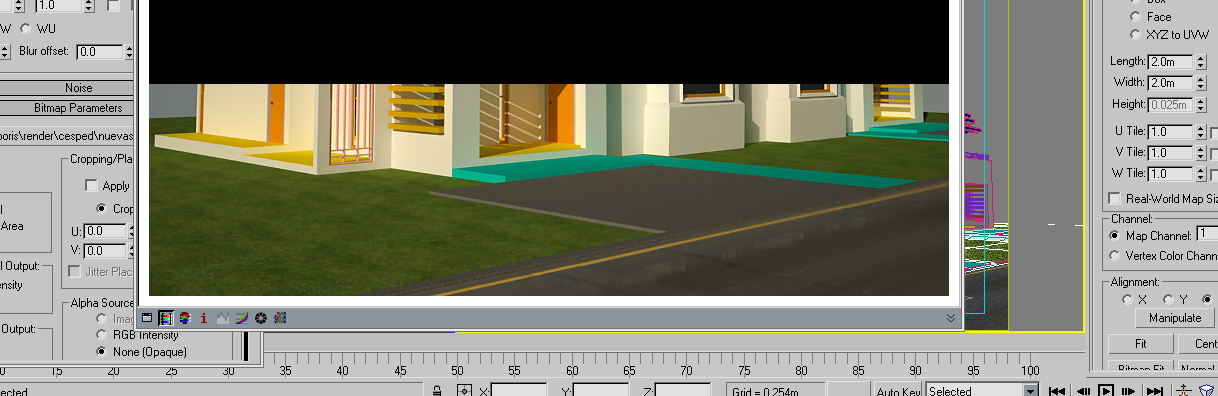Click the black circular lens icon in render toolbar
Screen dimensions: 1218x396
(261, 318)
